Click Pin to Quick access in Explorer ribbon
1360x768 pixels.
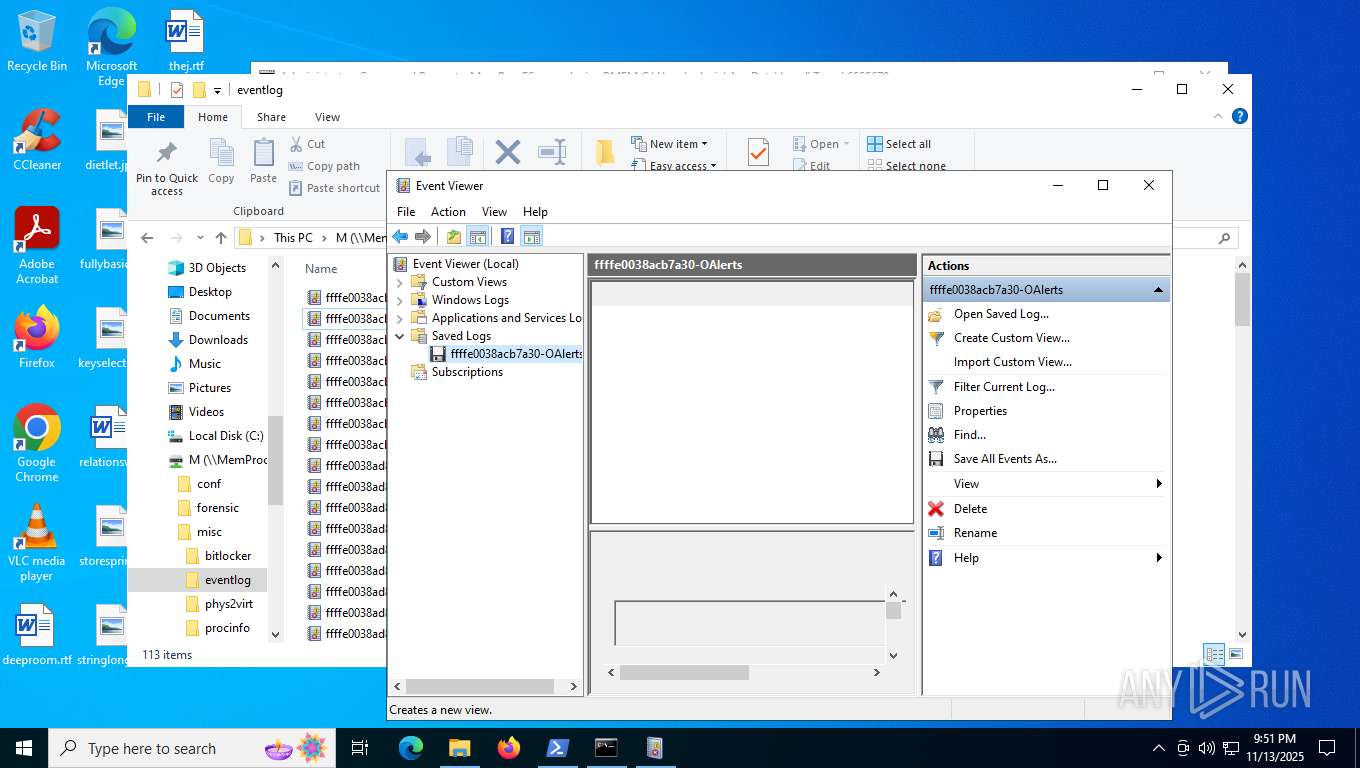click(167, 168)
